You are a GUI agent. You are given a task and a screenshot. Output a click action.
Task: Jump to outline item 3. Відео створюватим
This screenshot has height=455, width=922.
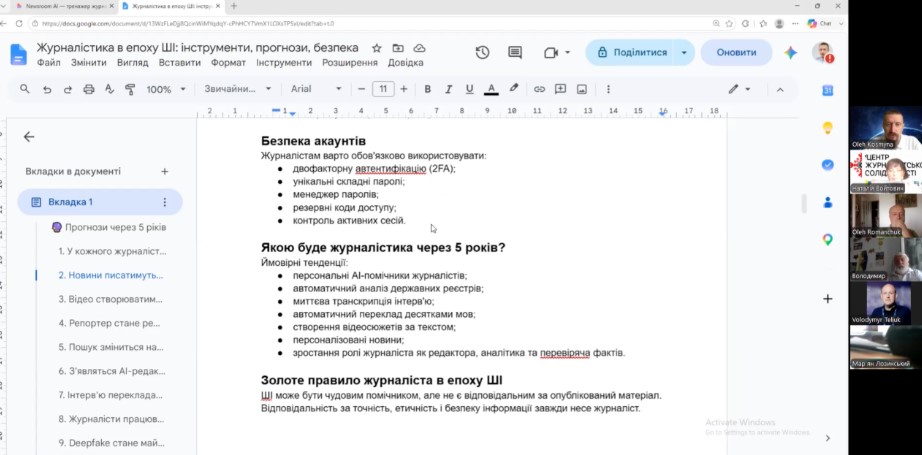(111, 299)
